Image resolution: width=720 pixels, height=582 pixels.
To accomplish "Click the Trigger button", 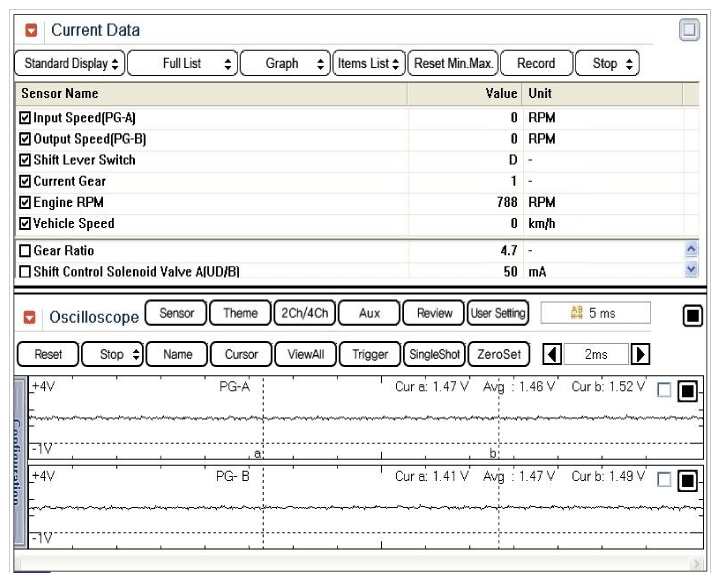I will [x=370, y=354].
